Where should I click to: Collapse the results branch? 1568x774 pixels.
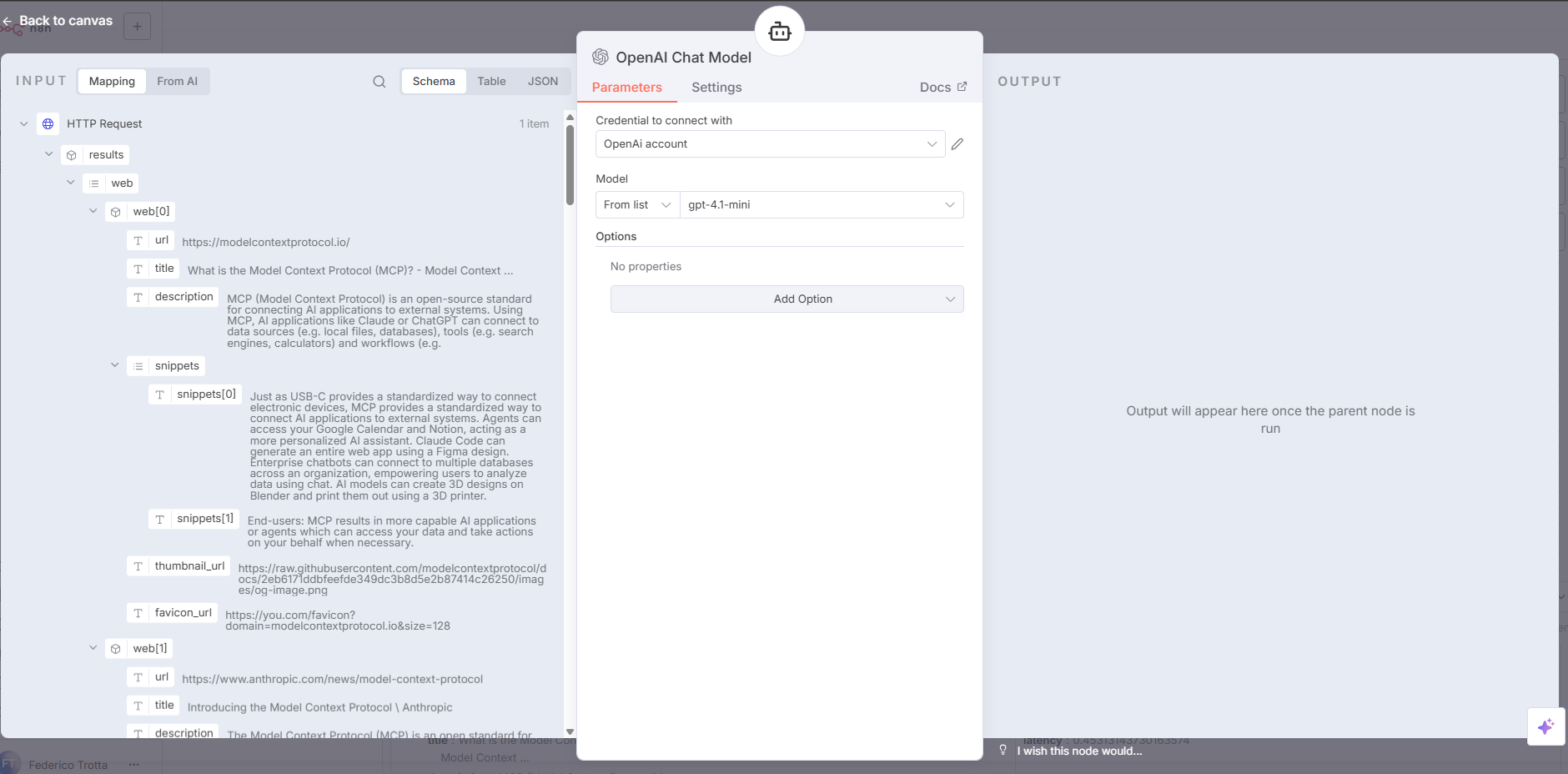pyautogui.click(x=49, y=154)
